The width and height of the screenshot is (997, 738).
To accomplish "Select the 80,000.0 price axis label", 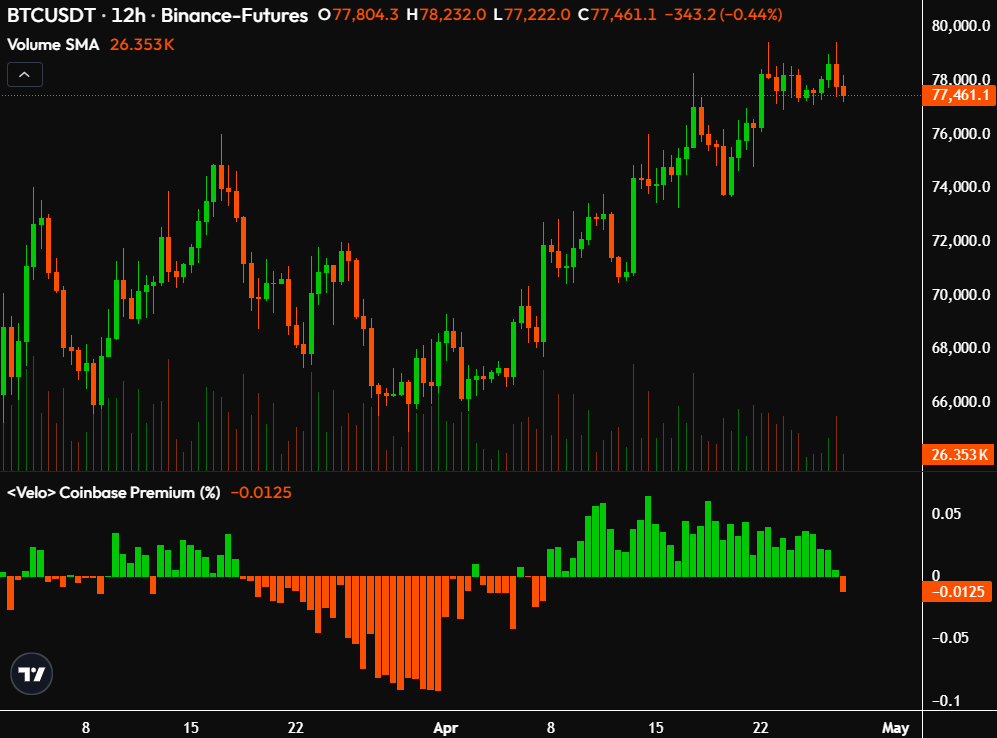I will 960,26.
